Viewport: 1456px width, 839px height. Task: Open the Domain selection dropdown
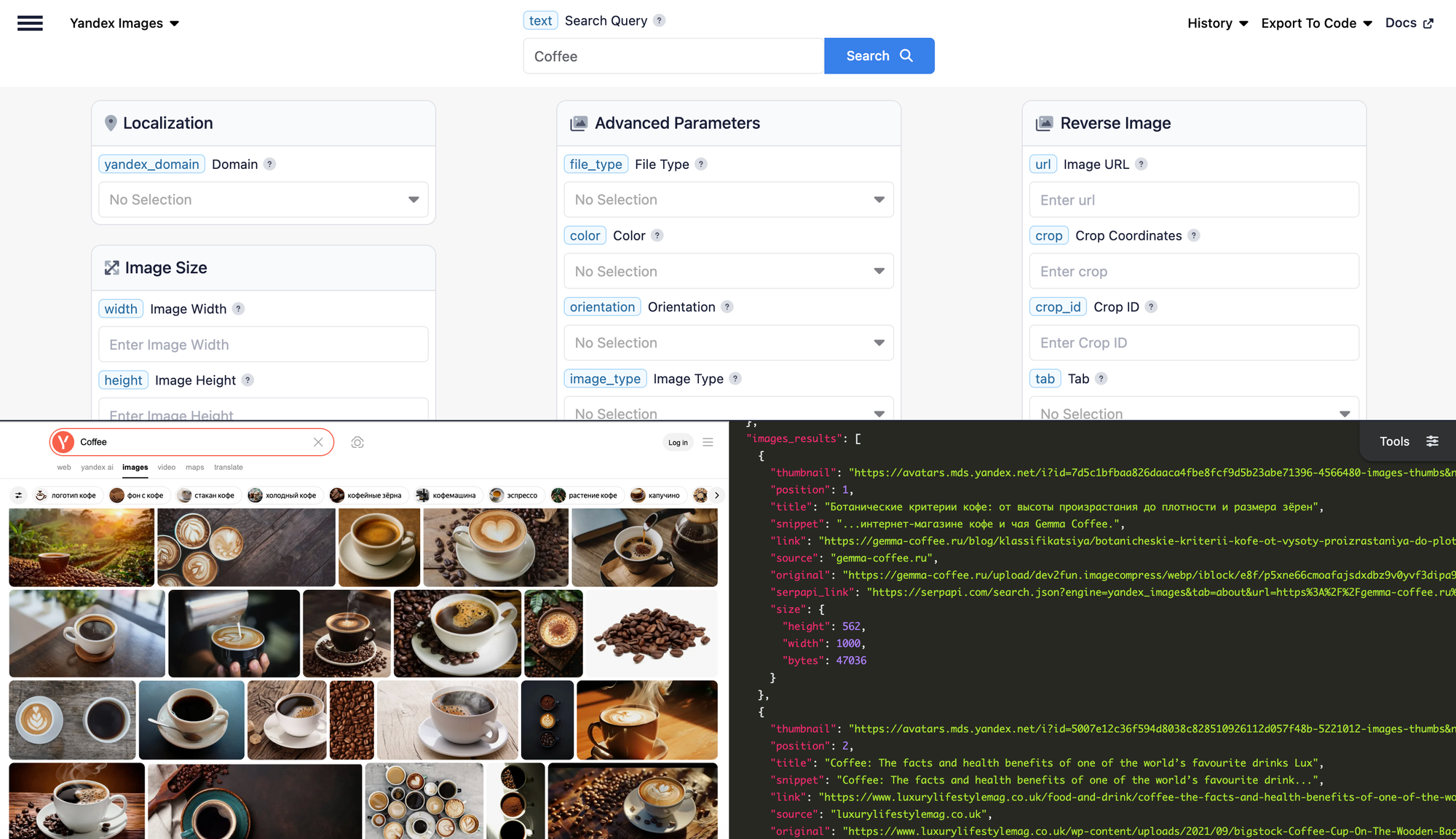[x=264, y=200]
